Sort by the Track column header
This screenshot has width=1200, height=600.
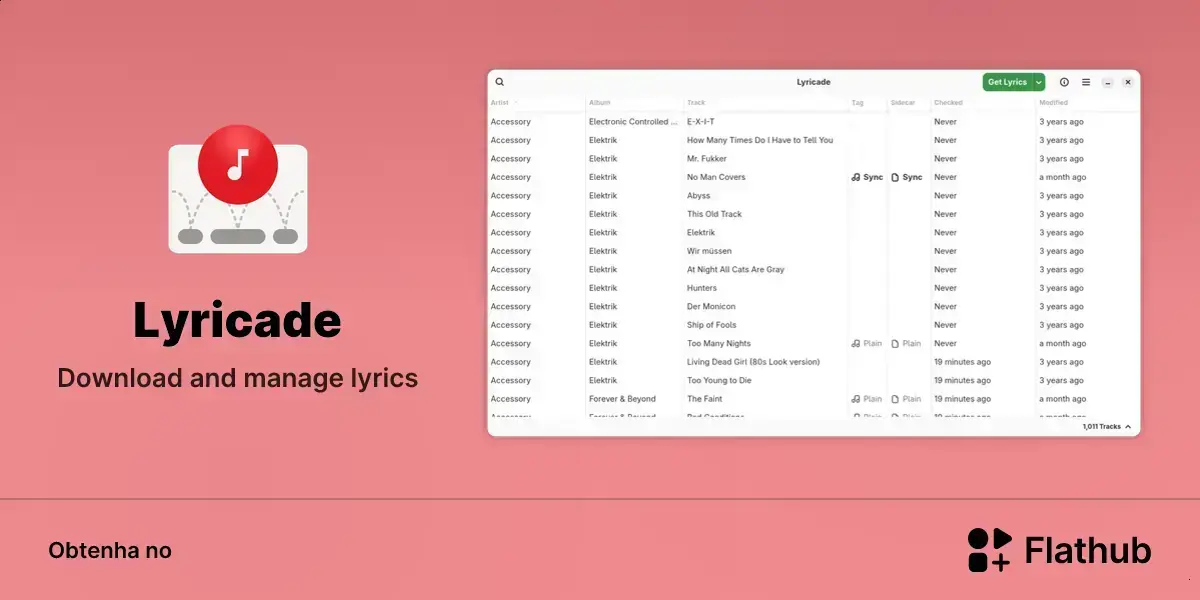[696, 102]
